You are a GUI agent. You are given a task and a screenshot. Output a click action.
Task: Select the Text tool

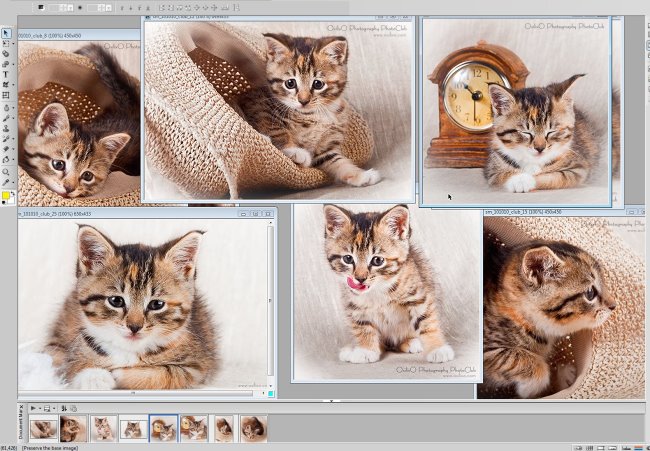(x=6, y=74)
